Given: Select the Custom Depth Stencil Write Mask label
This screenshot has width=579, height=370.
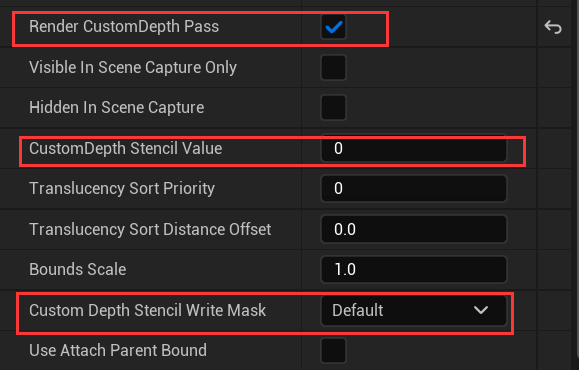Looking at the screenshot, I should [x=147, y=310].
